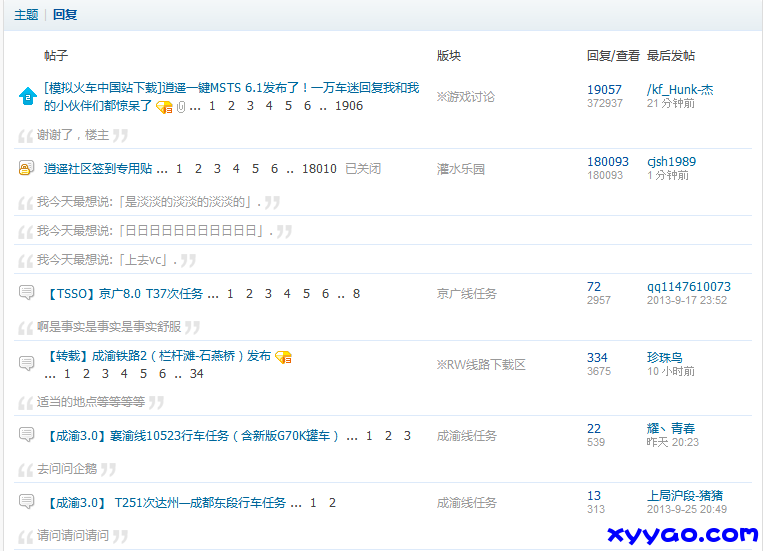The height and width of the screenshot is (551, 763).
Task: View profile of 上局沪段-猪猪
Action: click(685, 496)
